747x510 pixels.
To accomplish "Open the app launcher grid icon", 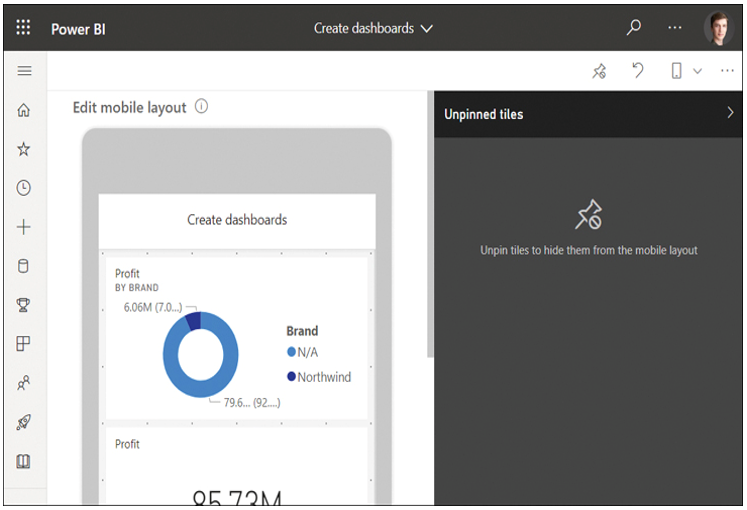I will coord(23,28).
